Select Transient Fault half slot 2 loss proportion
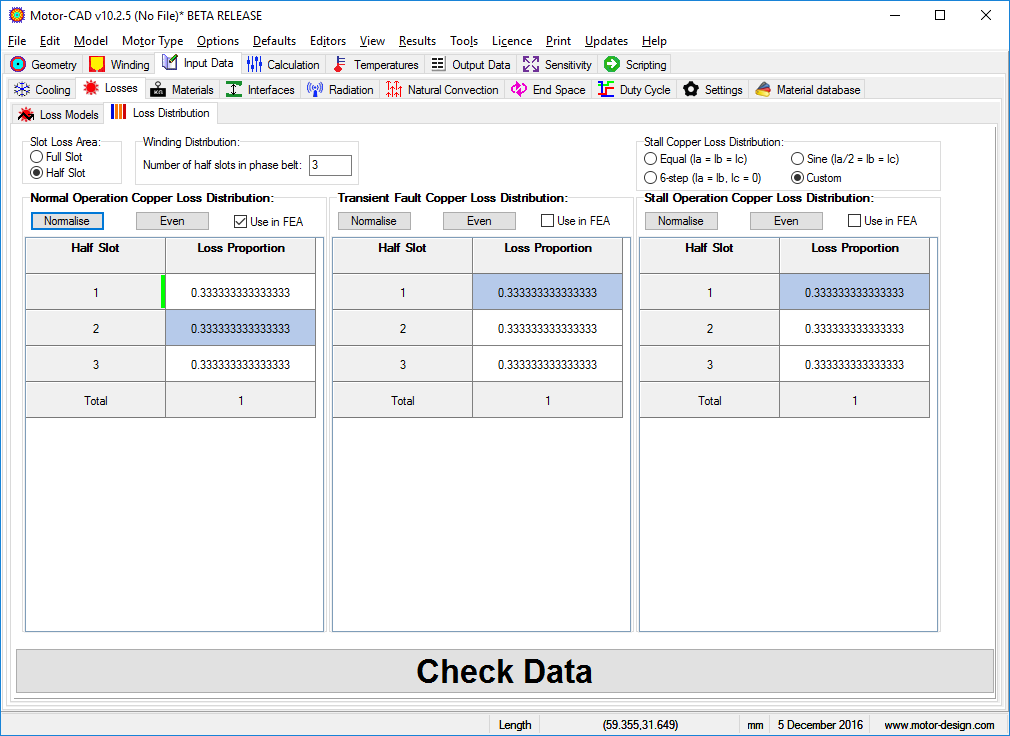Viewport: 1010px width, 736px height. pos(548,328)
